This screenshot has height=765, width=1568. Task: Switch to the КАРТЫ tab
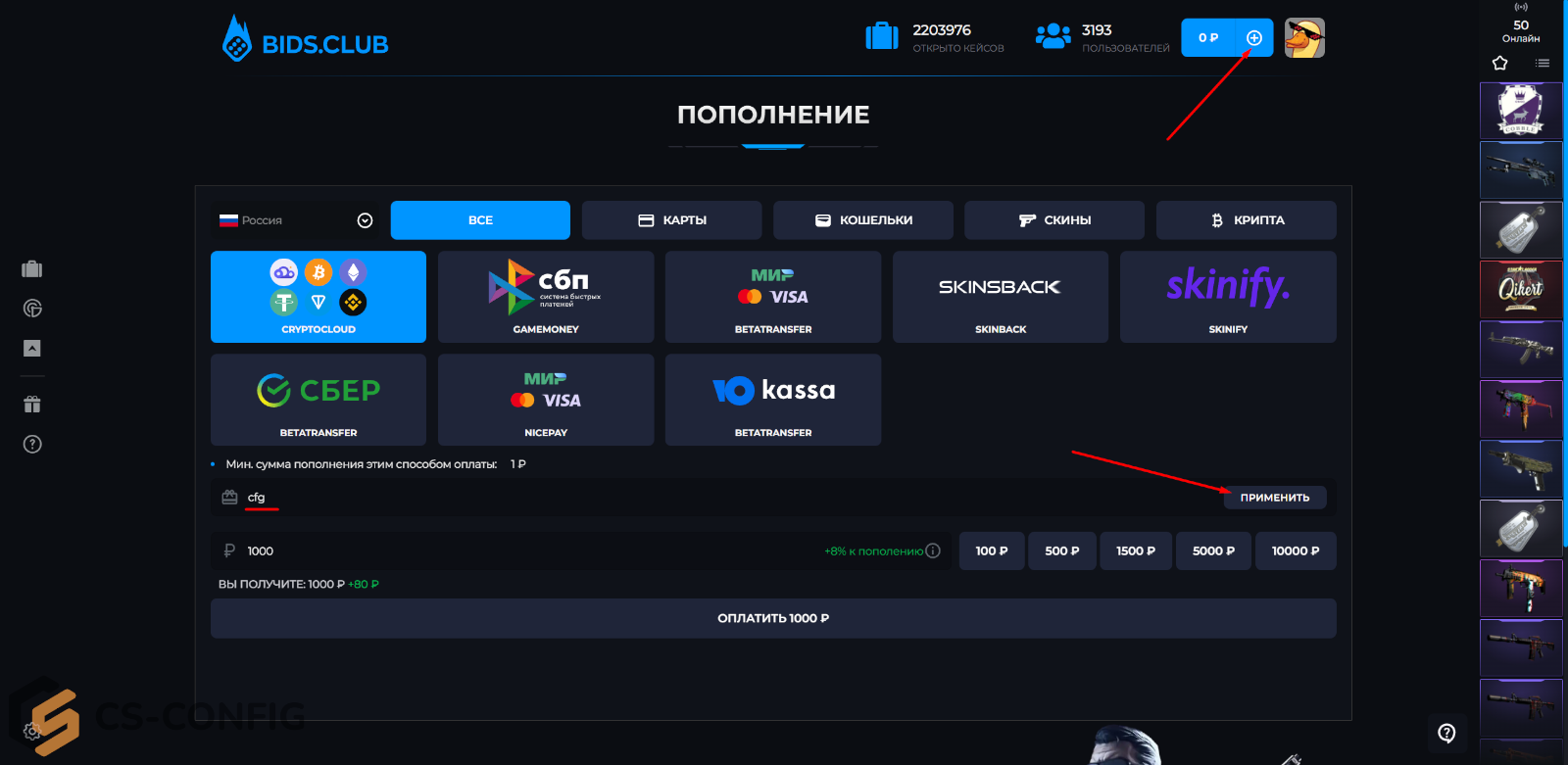click(x=671, y=220)
